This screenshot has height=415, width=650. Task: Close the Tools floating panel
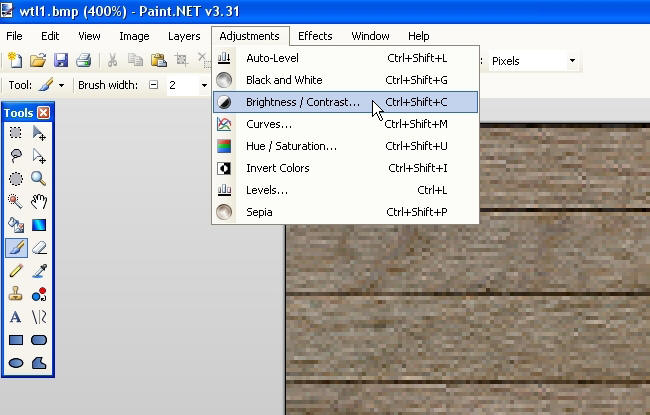[x=44, y=112]
